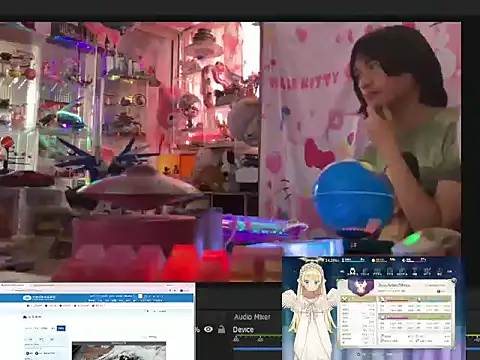Click the pink-bar section header icon

(x=382, y=317)
